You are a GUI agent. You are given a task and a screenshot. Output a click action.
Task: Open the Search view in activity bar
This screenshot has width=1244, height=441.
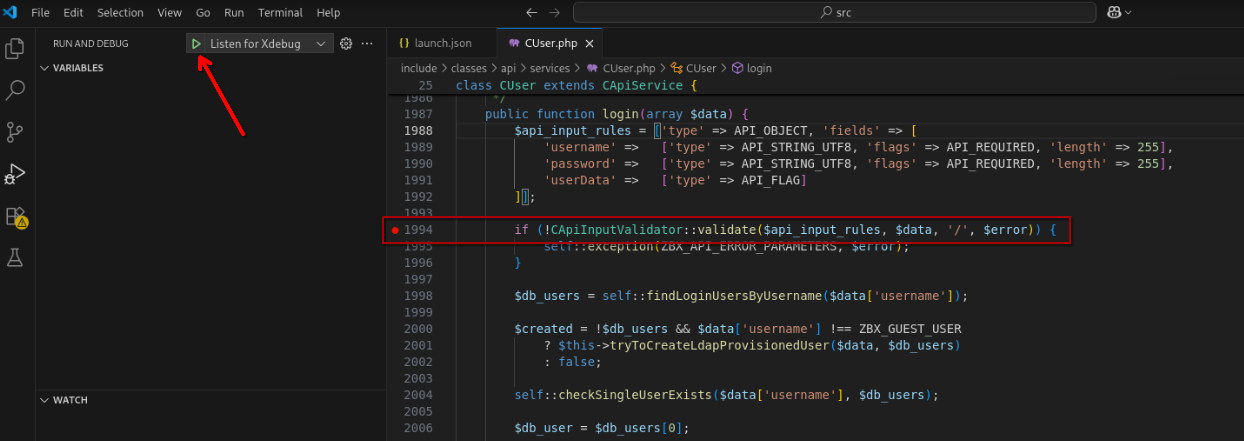15,90
